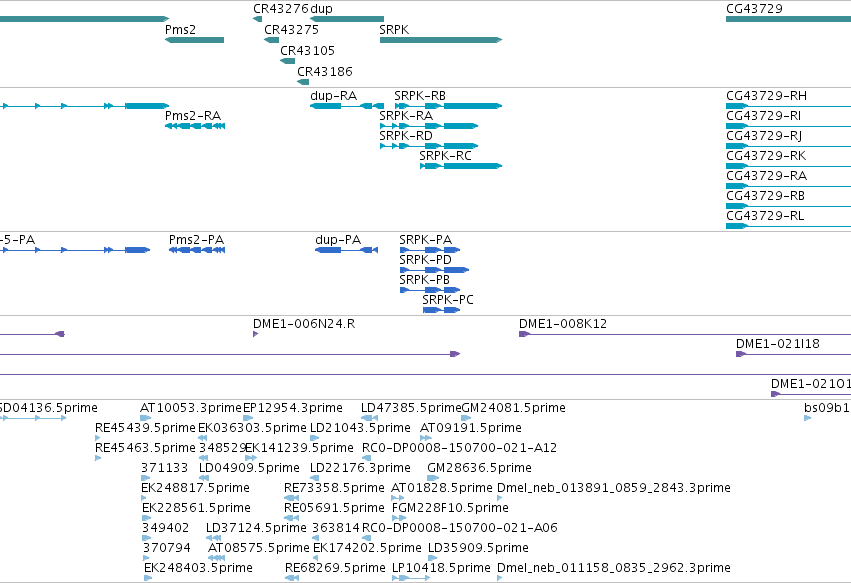The width and height of the screenshot is (851, 583).
Task: Select the CG43729-RL transcript
Action: point(789,226)
